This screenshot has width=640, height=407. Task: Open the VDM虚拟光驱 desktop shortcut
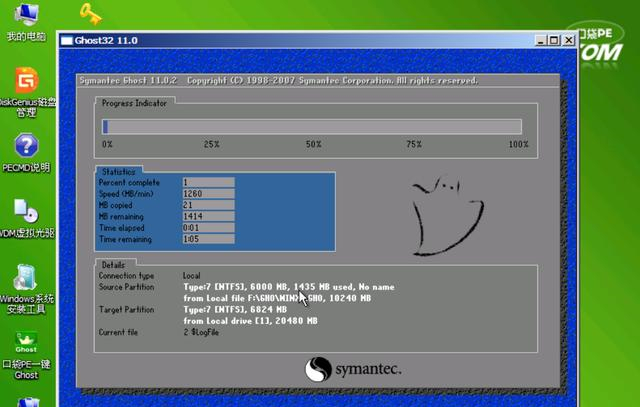tap(26, 213)
